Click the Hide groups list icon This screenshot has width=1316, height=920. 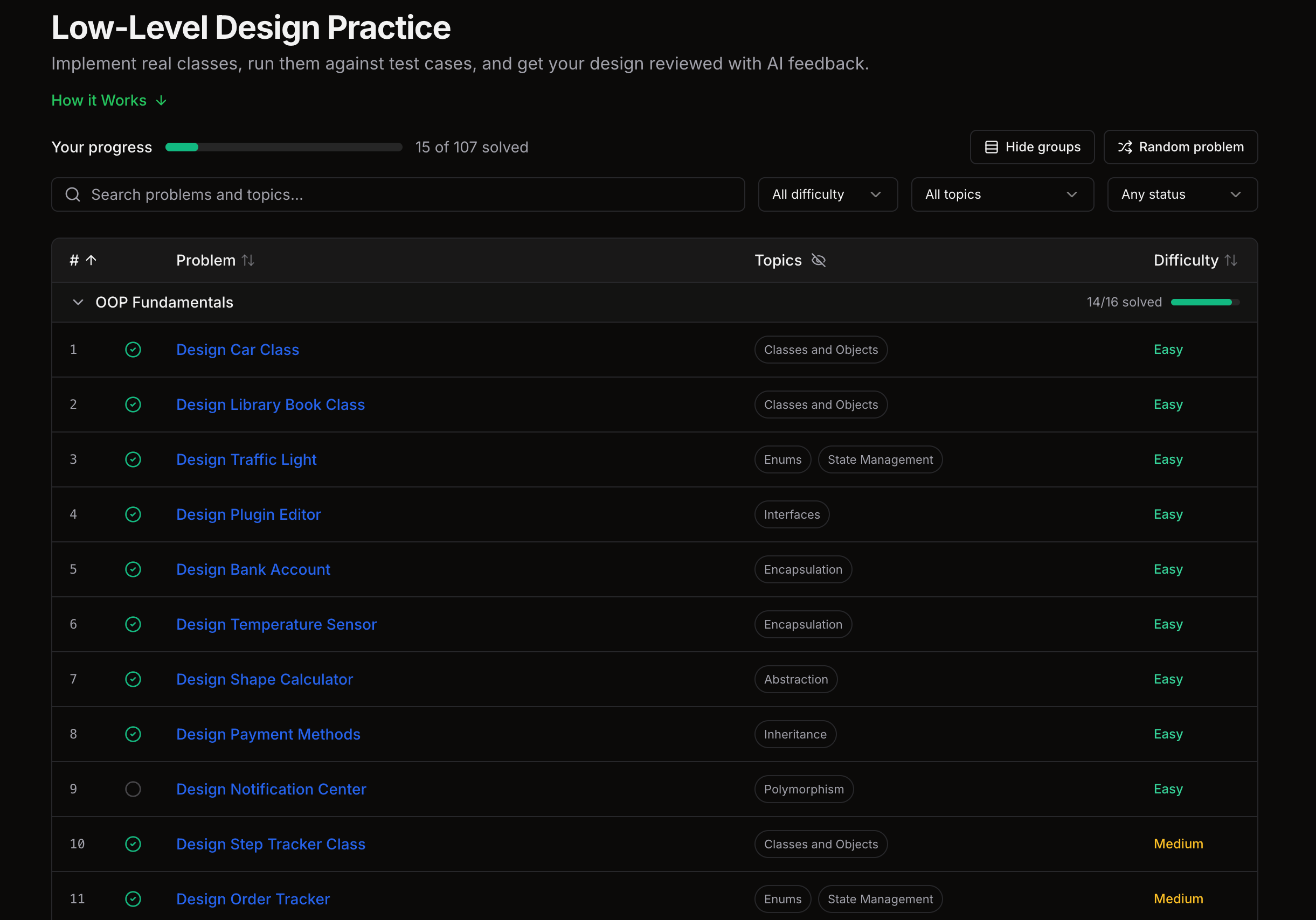click(x=991, y=147)
